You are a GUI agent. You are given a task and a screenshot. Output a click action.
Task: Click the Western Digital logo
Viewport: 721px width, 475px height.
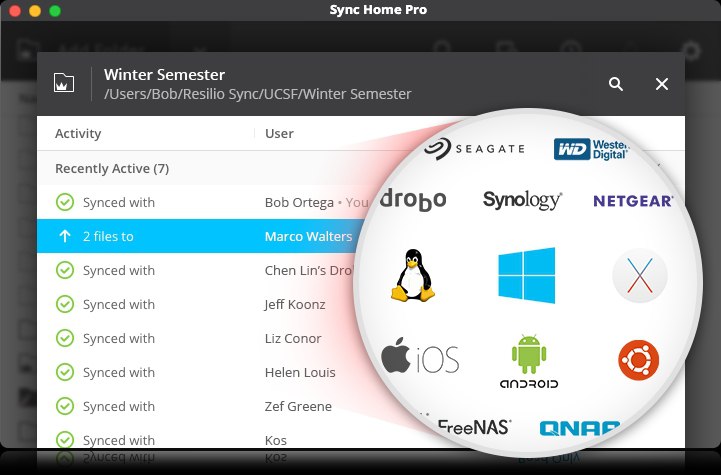[x=591, y=149]
